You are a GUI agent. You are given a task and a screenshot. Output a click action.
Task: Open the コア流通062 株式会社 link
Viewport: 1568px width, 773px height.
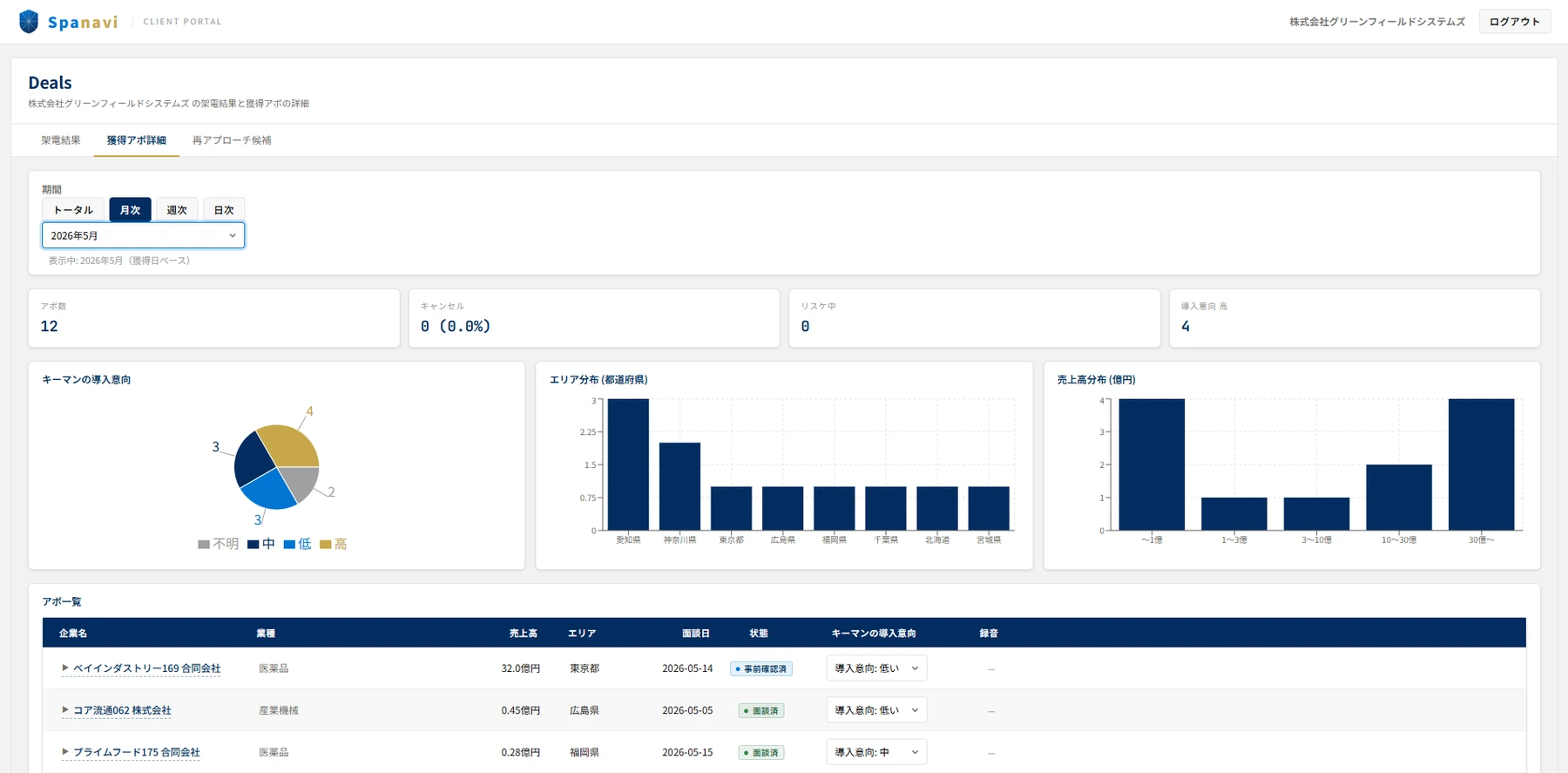pyautogui.click(x=122, y=710)
